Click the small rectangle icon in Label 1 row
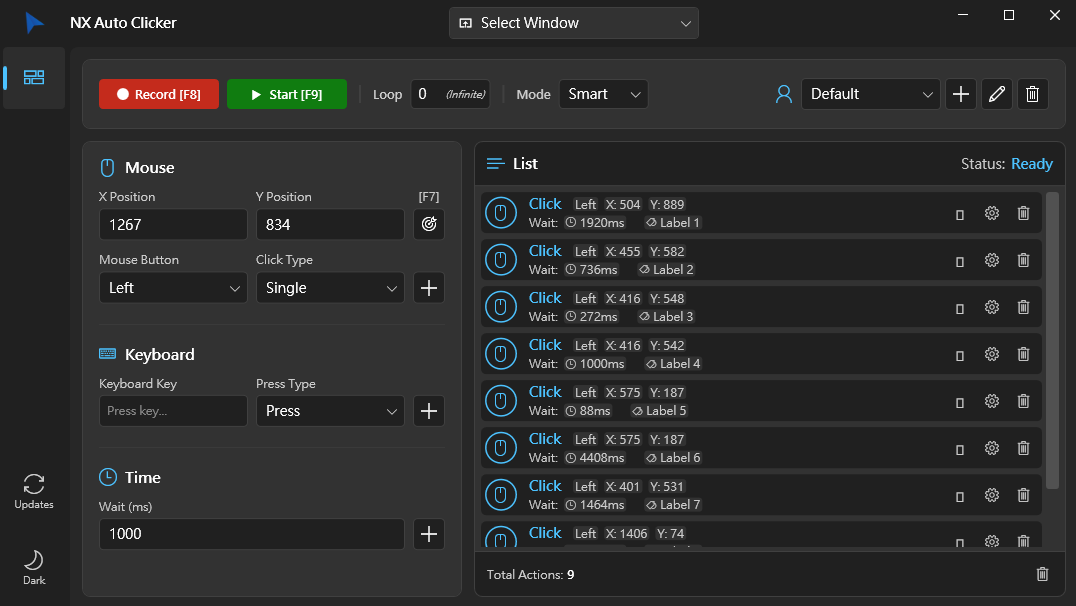 960,215
